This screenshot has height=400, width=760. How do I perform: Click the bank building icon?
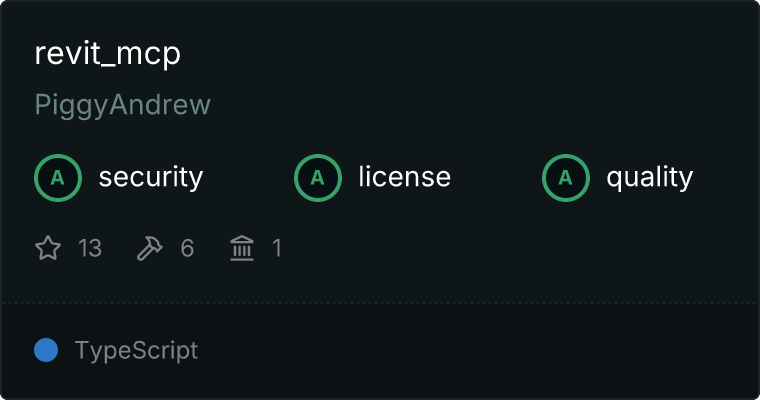point(242,248)
